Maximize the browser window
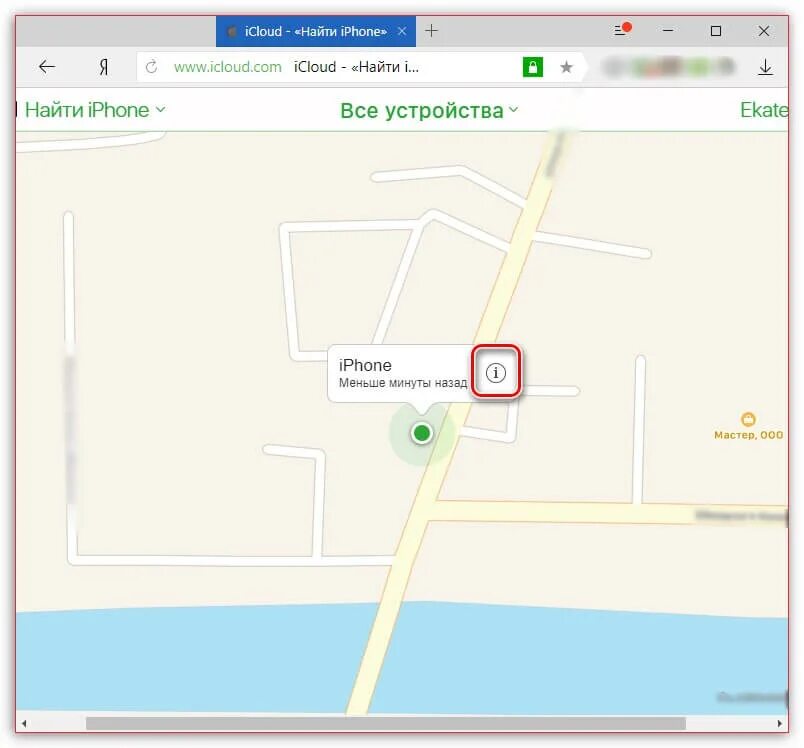Image resolution: width=804 pixels, height=748 pixels. tap(716, 31)
